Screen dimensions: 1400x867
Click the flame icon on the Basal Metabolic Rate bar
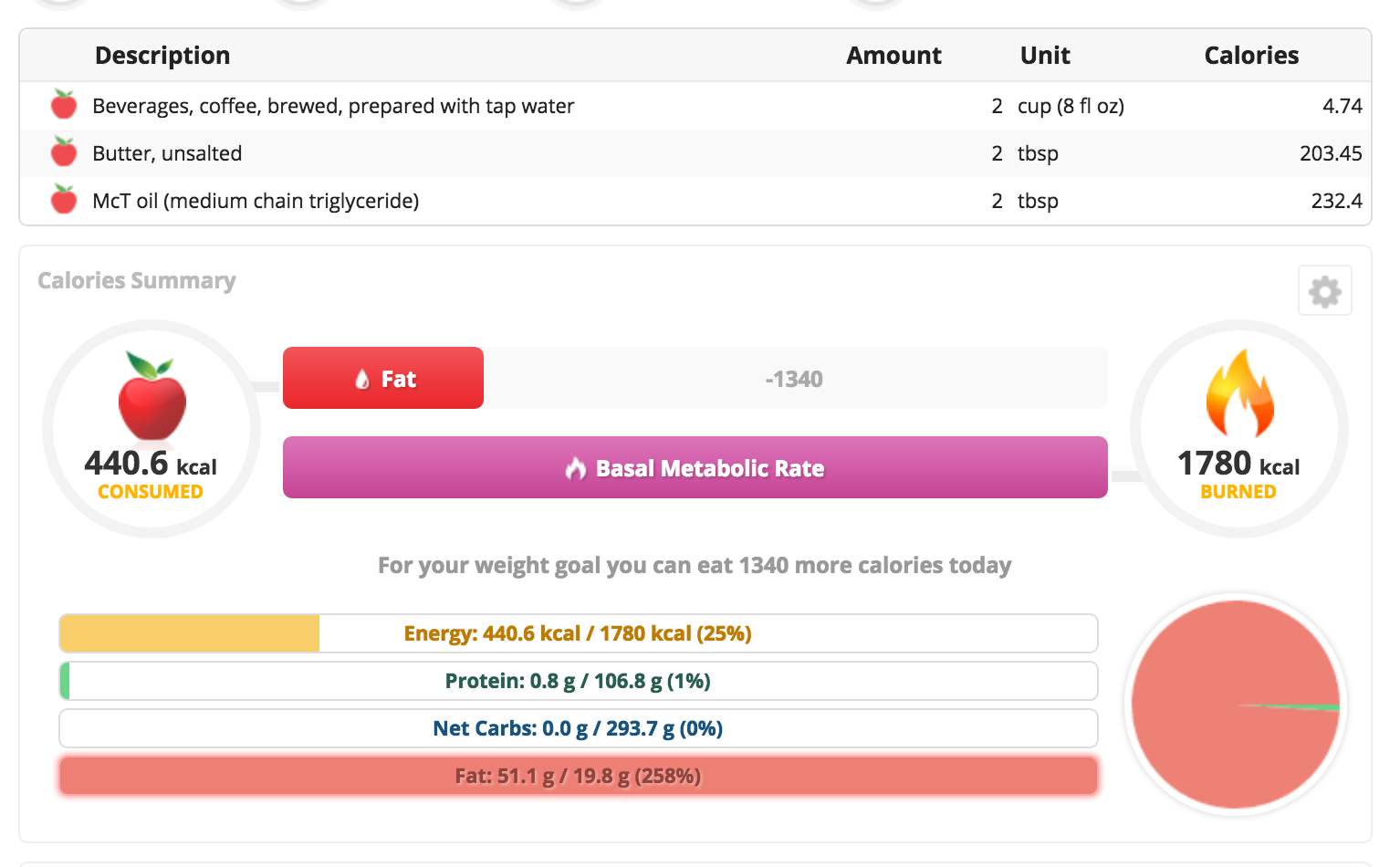575,468
